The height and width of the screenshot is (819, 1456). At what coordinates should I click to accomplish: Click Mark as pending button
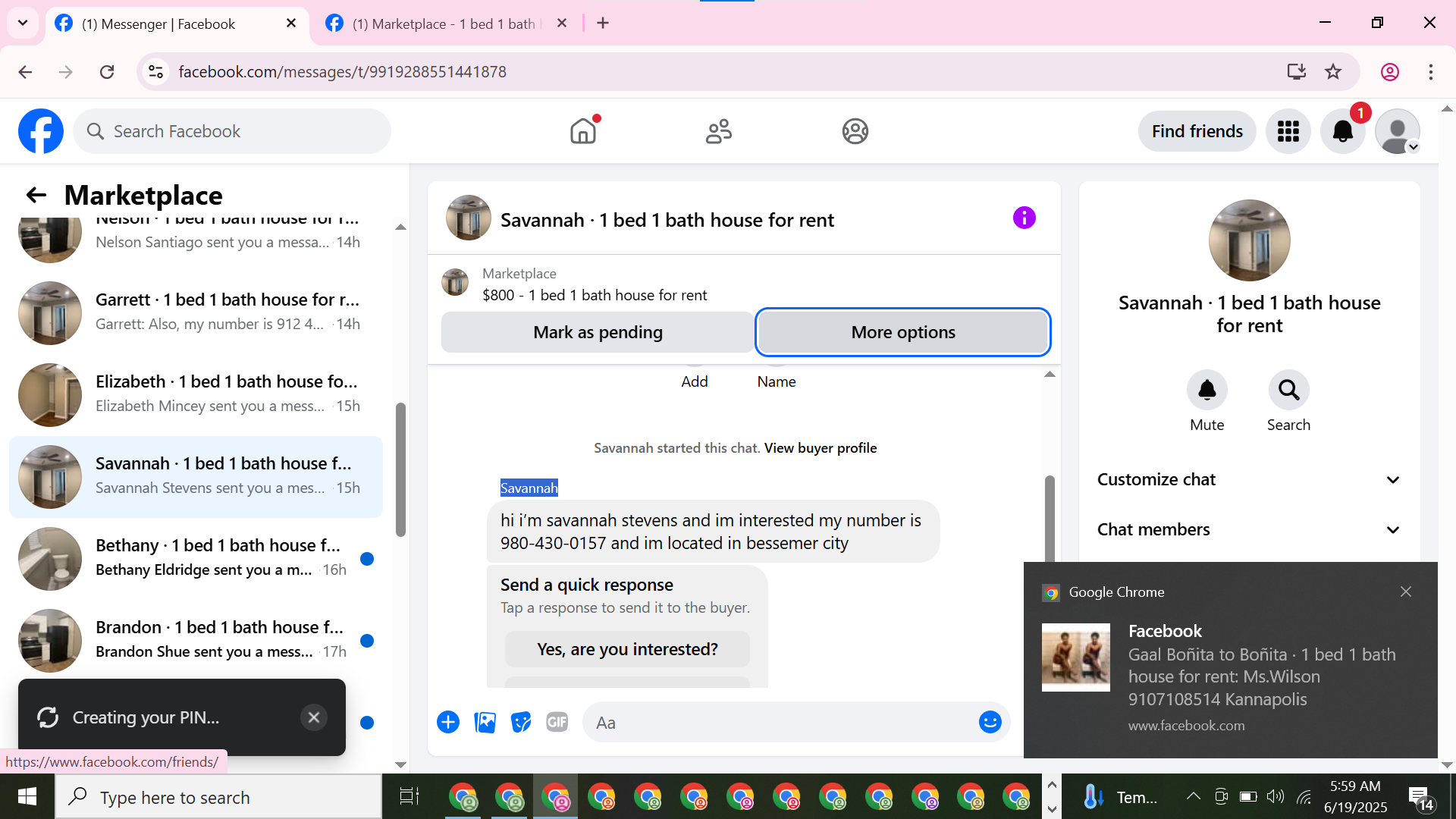[598, 332]
